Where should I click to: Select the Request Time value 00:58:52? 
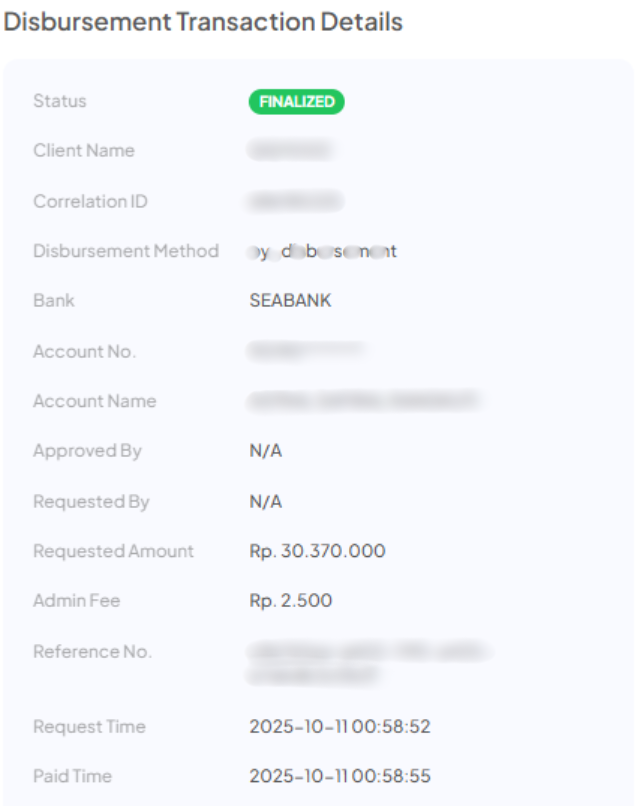click(340, 726)
